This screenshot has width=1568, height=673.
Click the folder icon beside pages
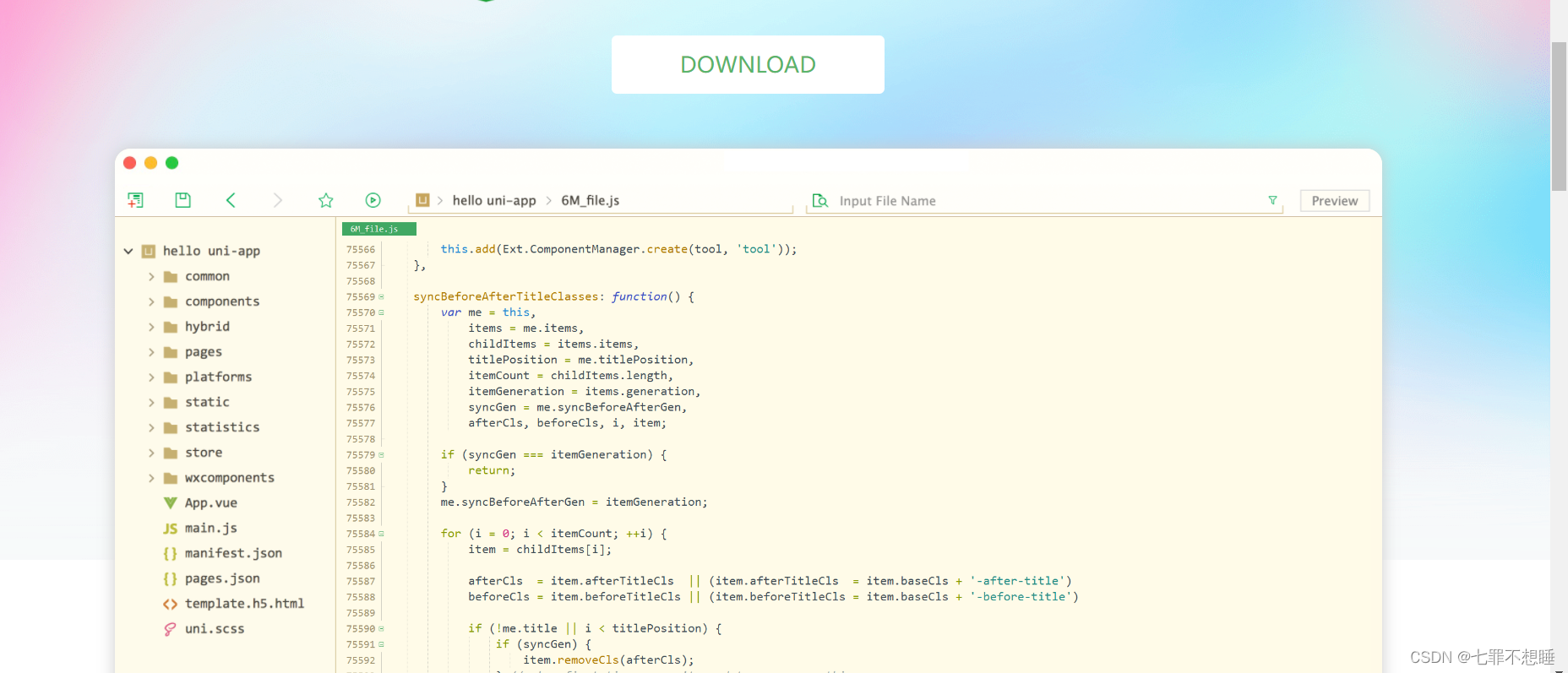click(170, 352)
